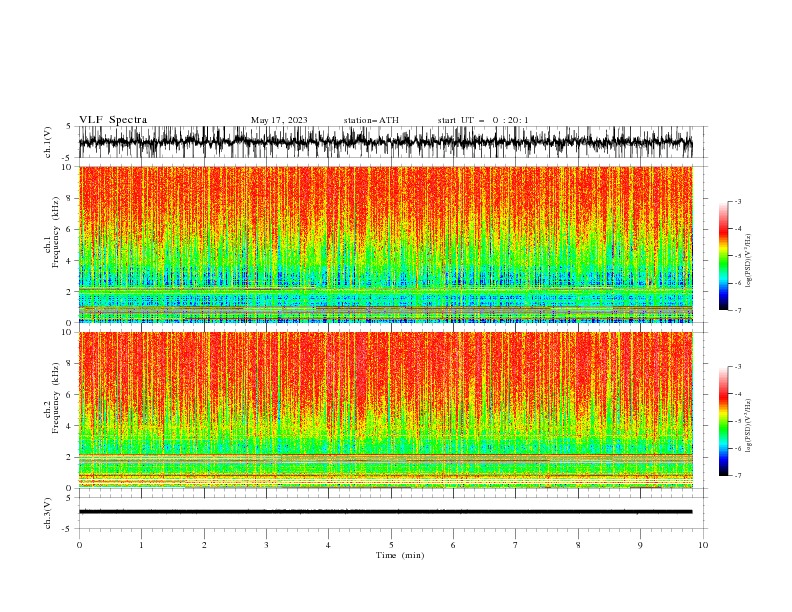Screen dimensions: 792x612
Task: Click the ch.3 voltage waveform trace
Action: pos(386,512)
